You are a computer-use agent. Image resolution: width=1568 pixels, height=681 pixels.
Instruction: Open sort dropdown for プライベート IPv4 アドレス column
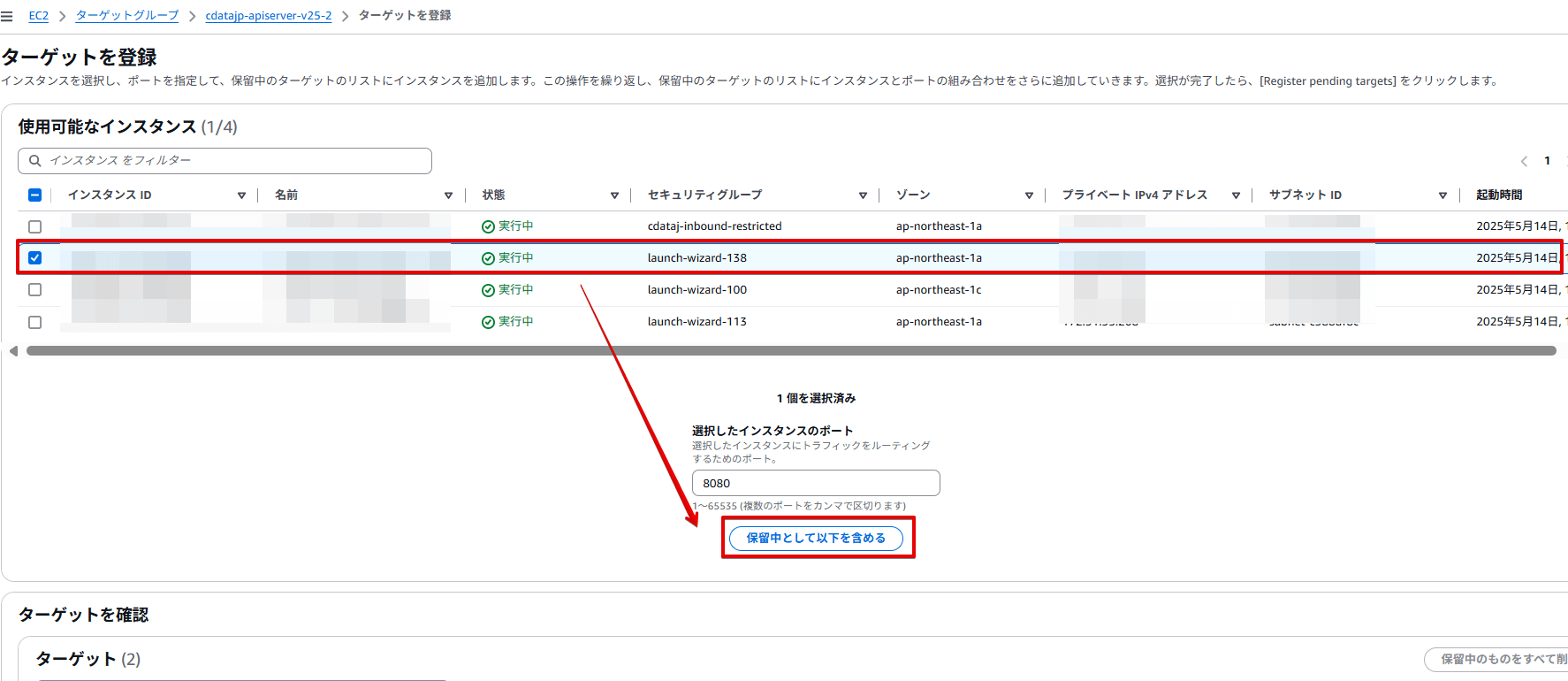(1236, 195)
